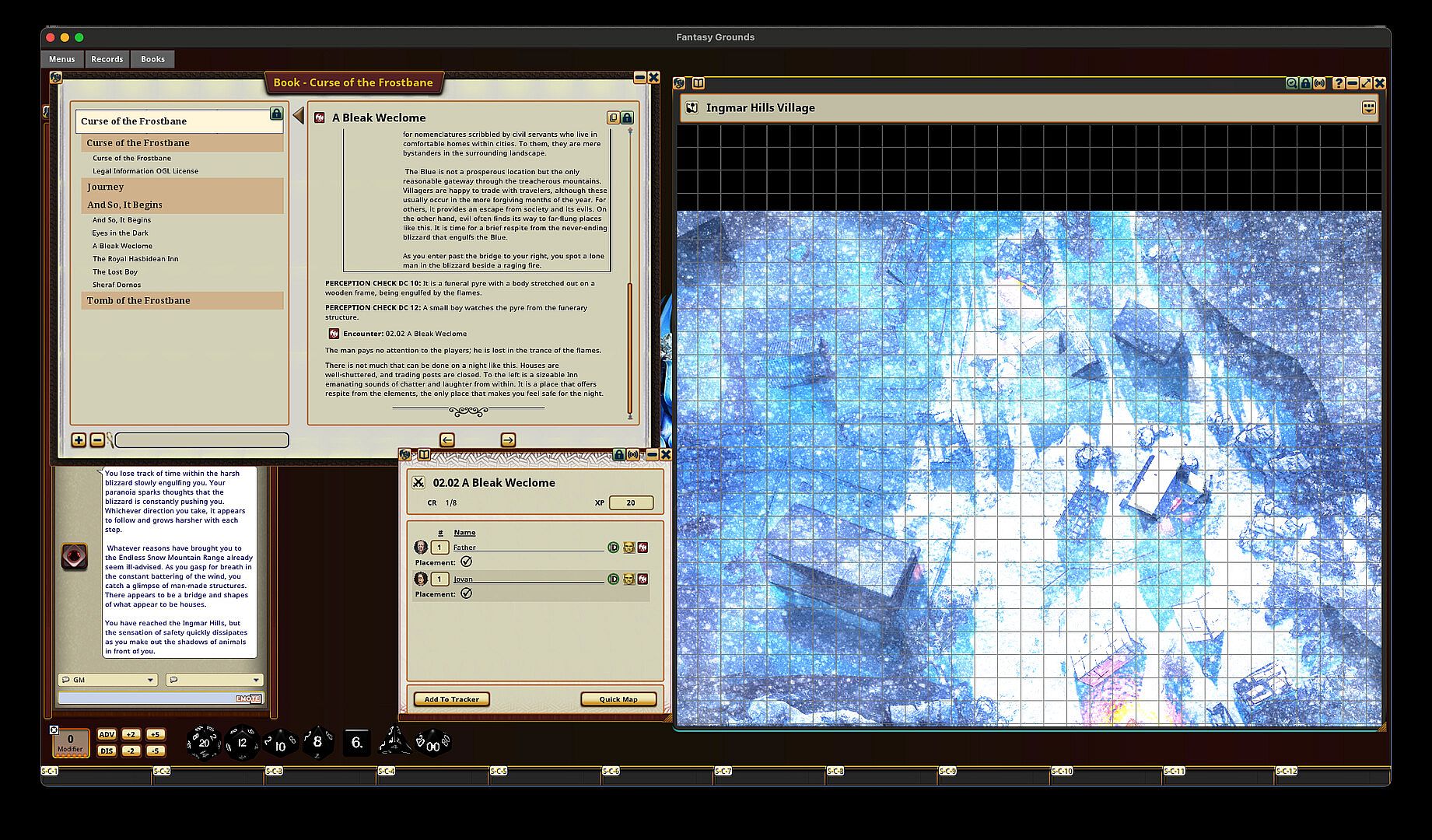Click the Add To Tracker button

(x=451, y=699)
